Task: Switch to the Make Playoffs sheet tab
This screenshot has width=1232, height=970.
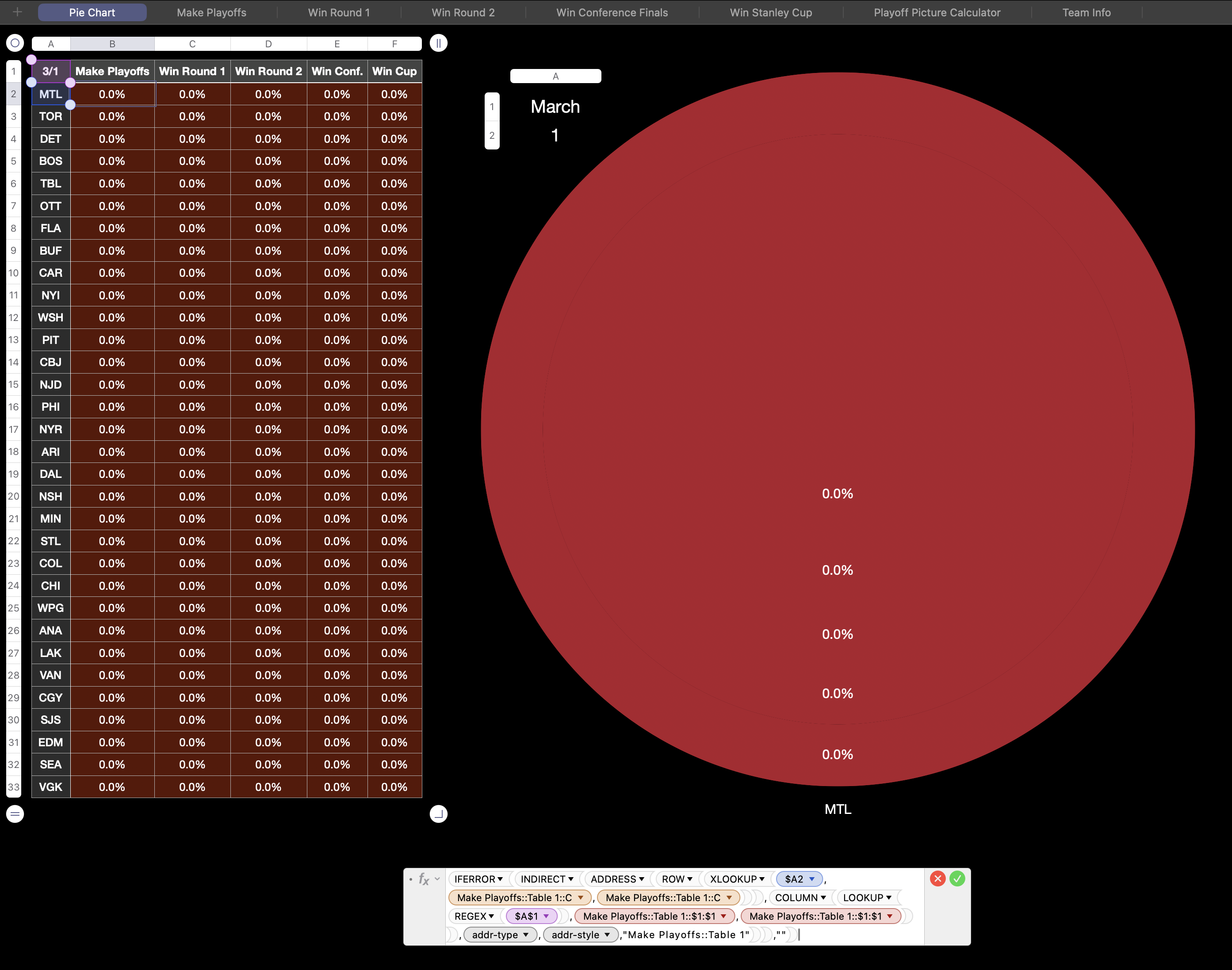Action: click(x=211, y=12)
